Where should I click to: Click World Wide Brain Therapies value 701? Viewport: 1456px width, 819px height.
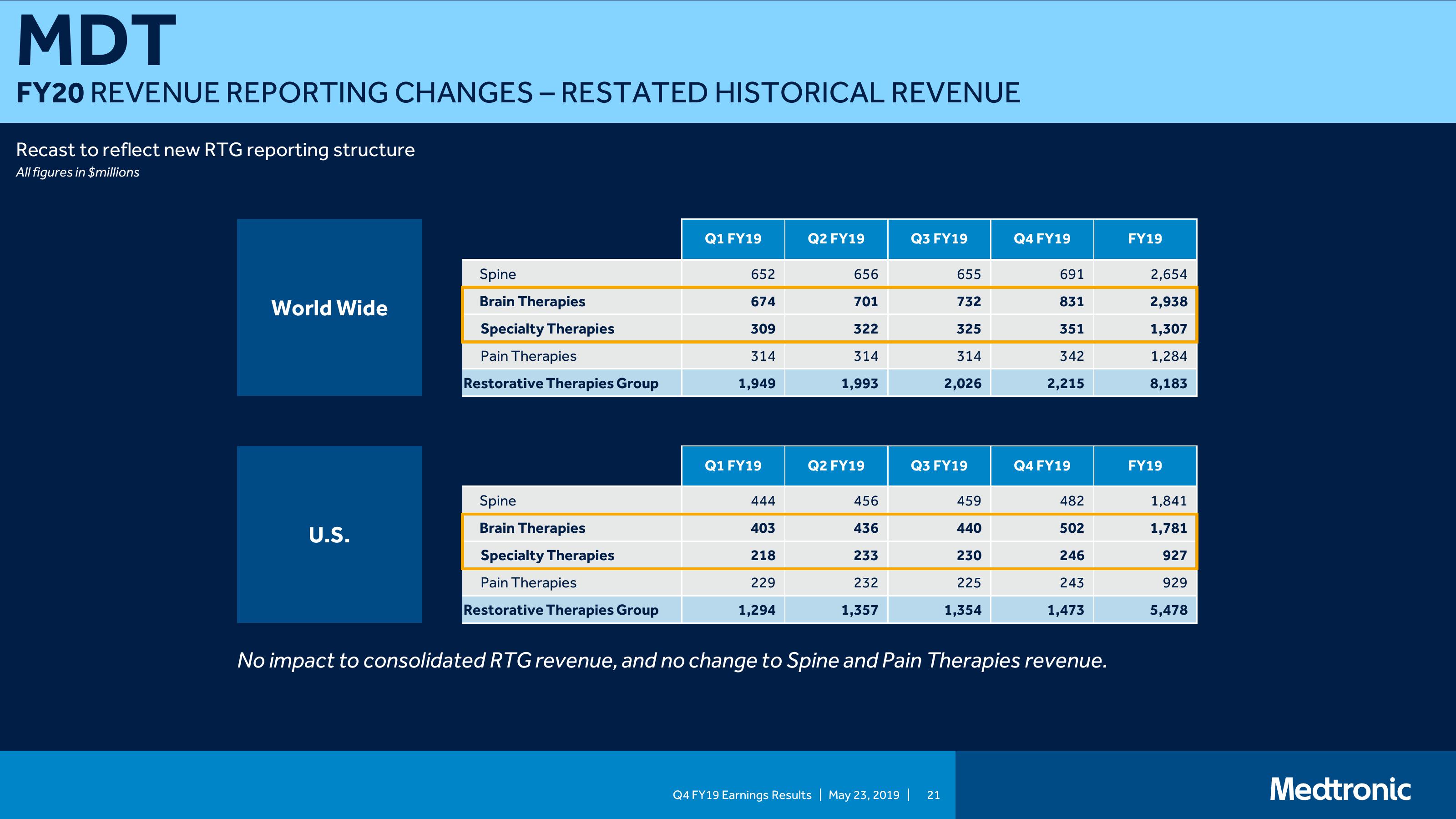pyautogui.click(x=866, y=301)
